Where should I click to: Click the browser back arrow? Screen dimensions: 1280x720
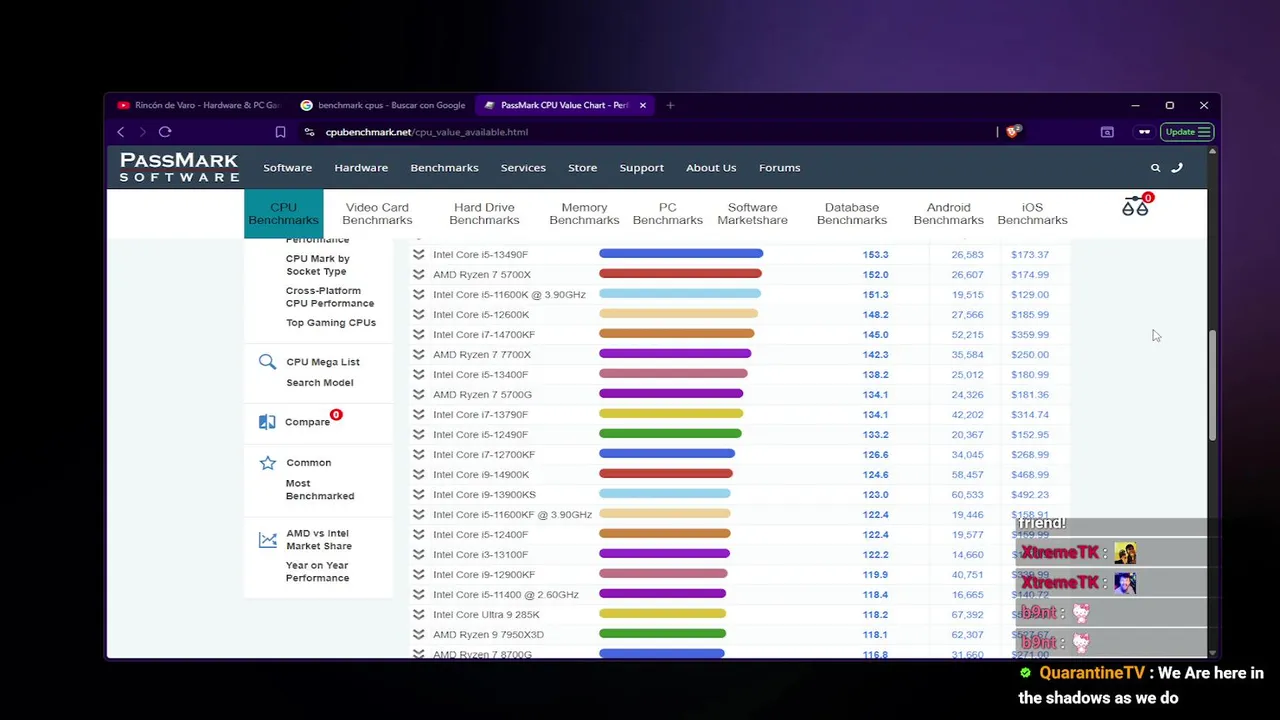121,132
